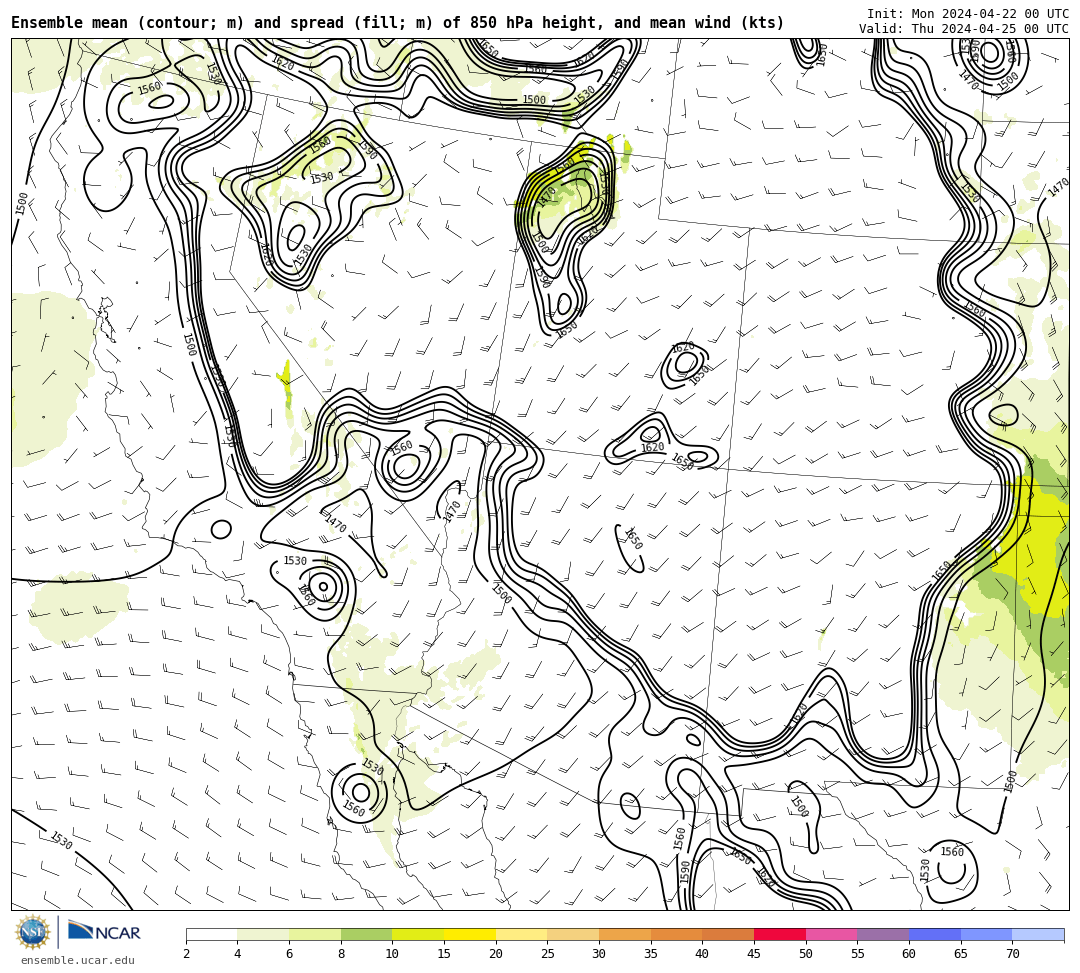
Task: Select the light green 6–8 m legend swatch
Action: [315, 934]
